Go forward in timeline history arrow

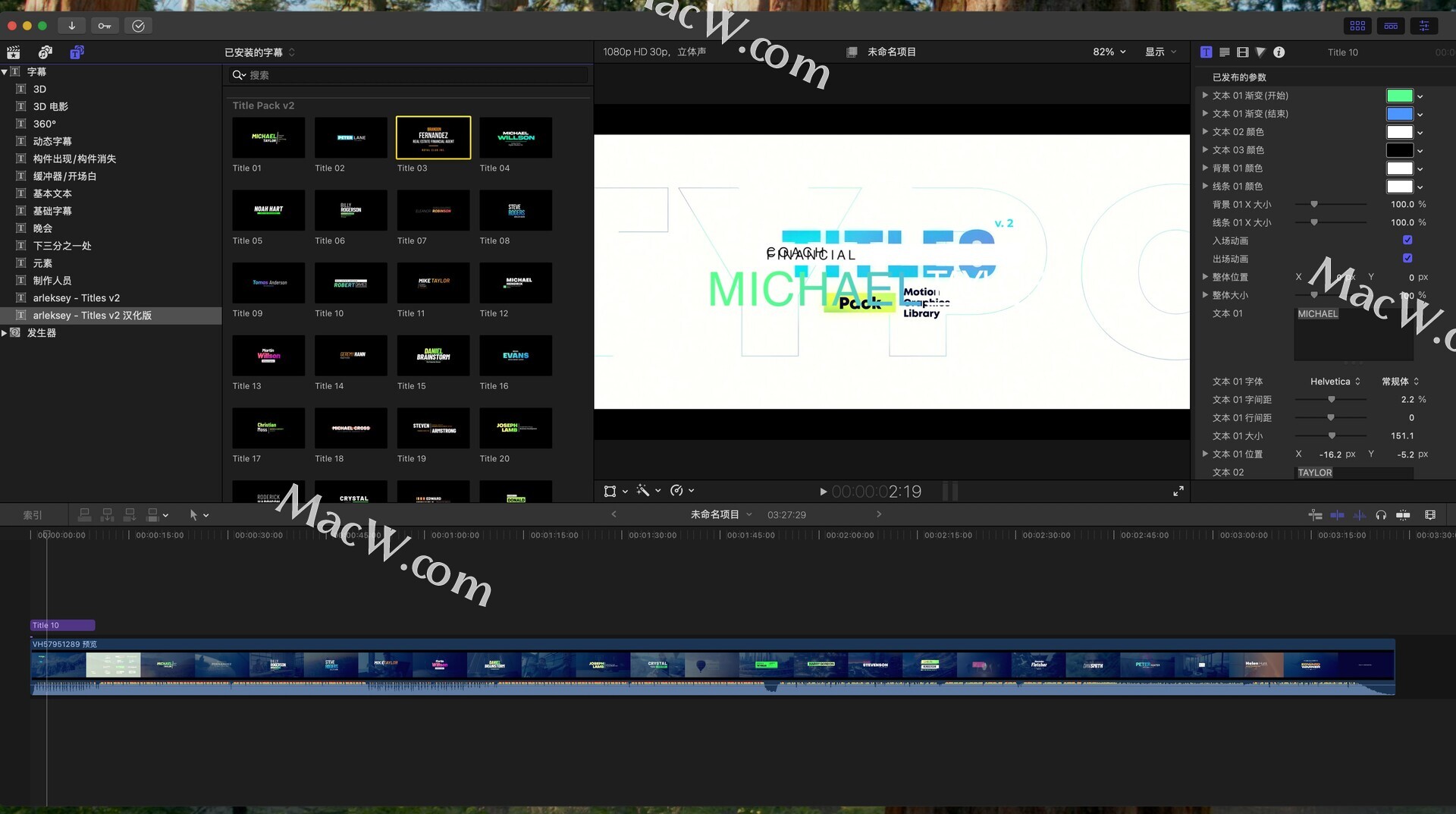point(879,514)
